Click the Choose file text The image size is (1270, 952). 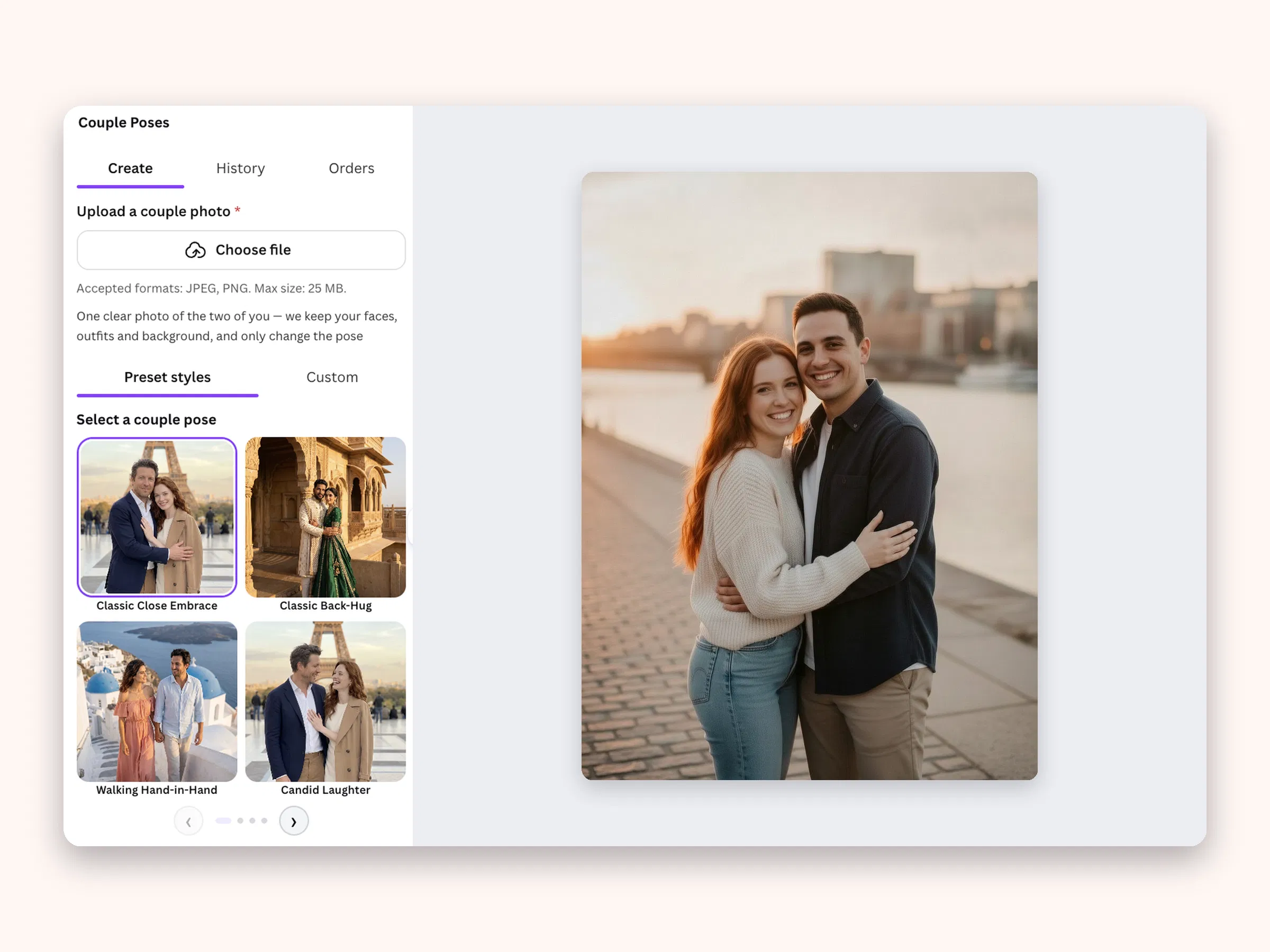tap(253, 250)
